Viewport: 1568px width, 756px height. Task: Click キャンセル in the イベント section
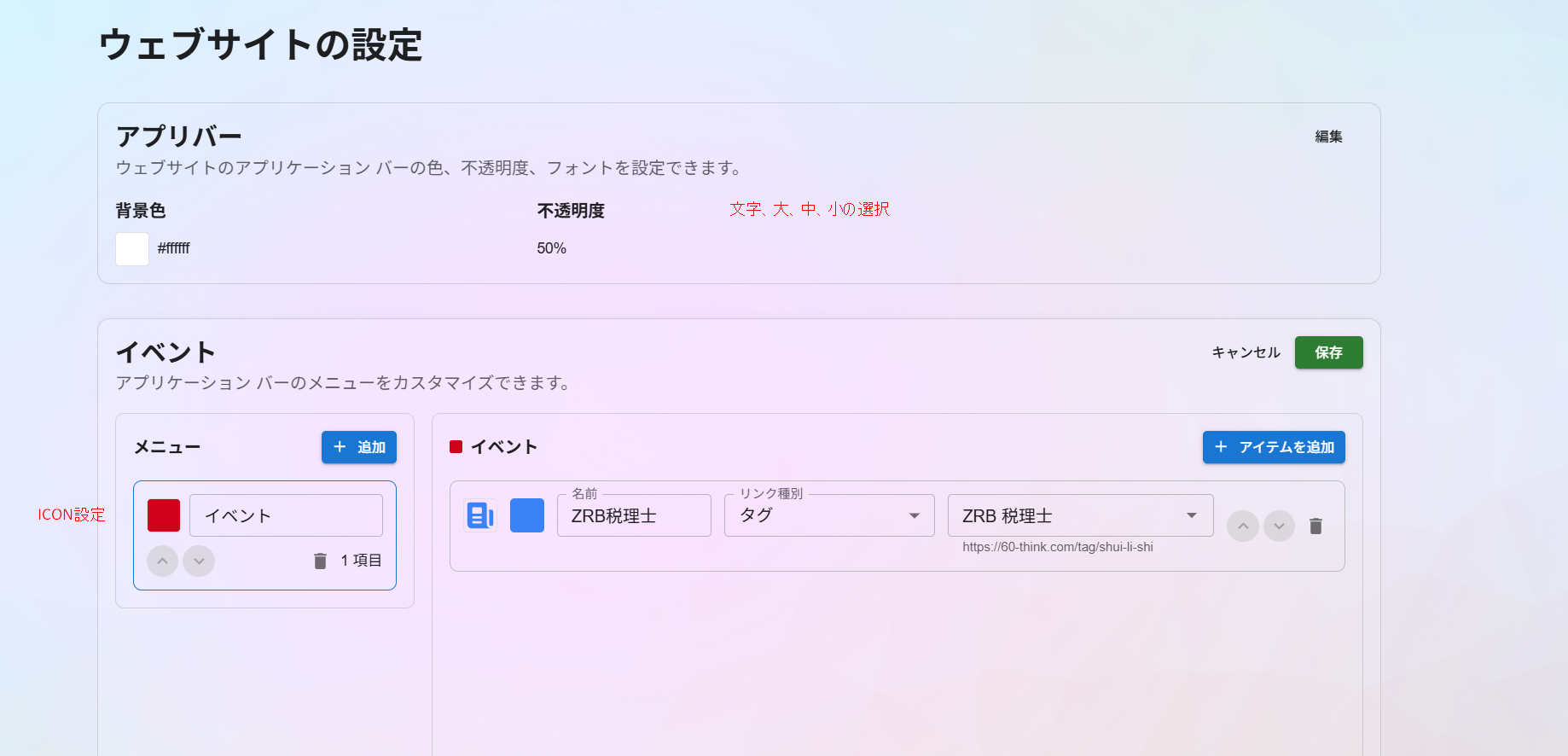pos(1246,352)
